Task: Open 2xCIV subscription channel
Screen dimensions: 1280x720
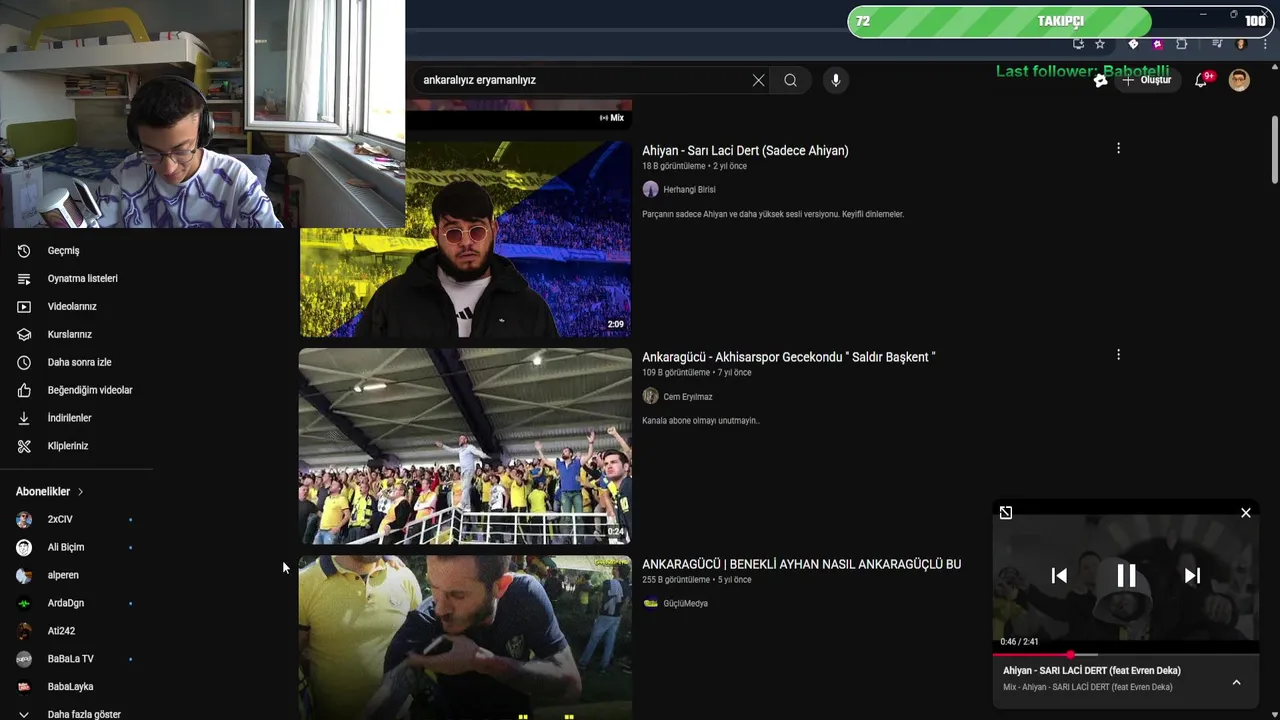Action: [60, 520]
